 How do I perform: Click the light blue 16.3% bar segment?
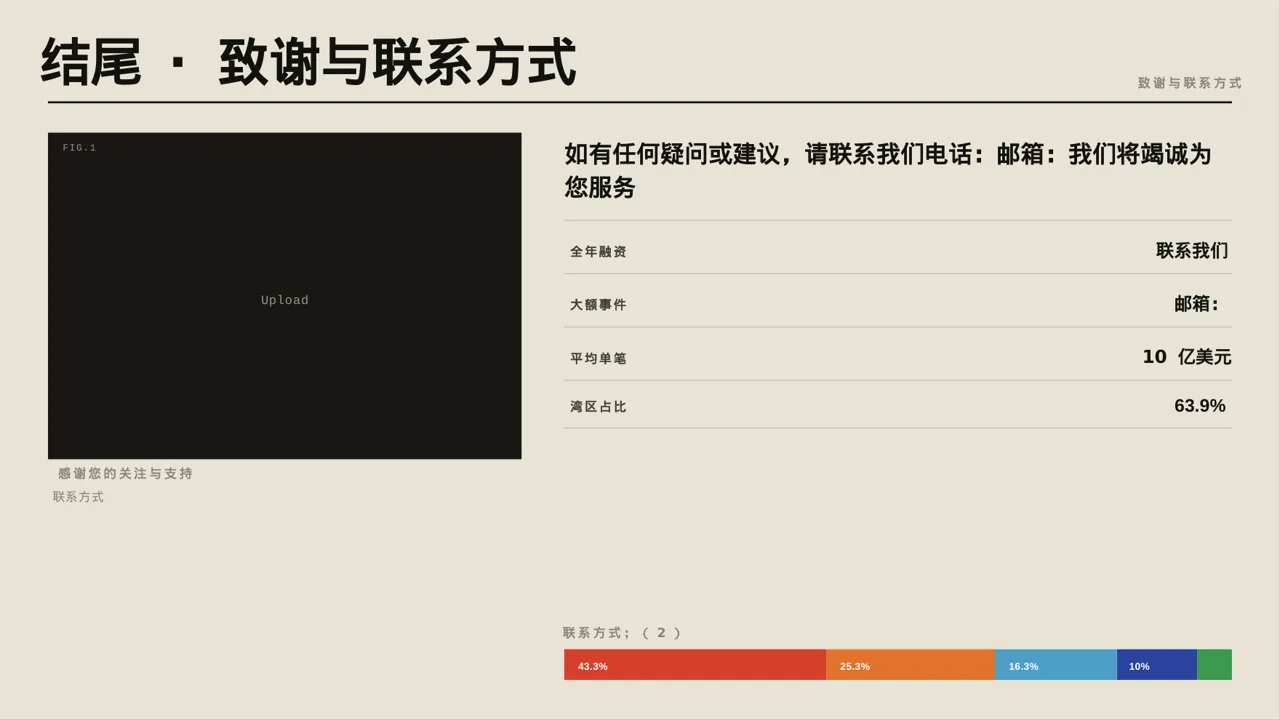pyautogui.click(x=1056, y=665)
